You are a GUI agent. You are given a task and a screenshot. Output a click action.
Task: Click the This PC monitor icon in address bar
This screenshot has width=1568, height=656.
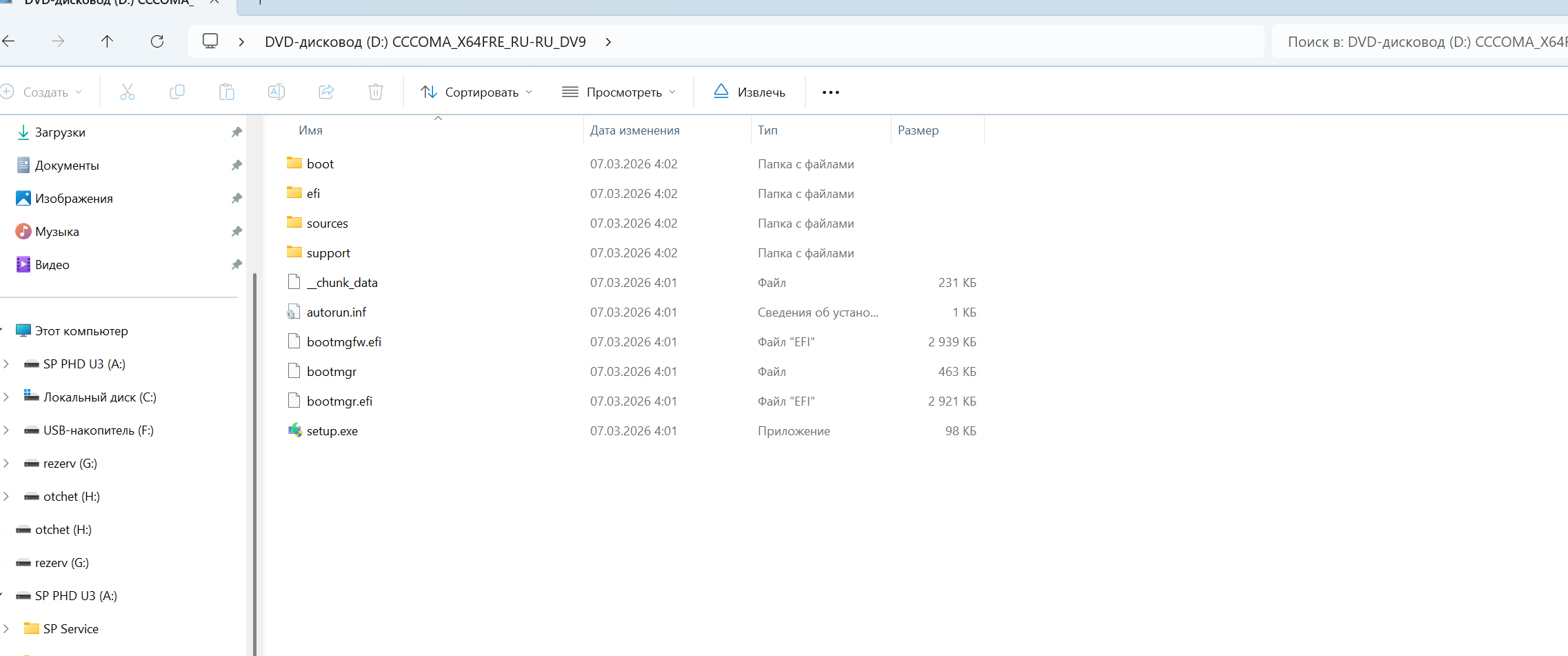[210, 41]
